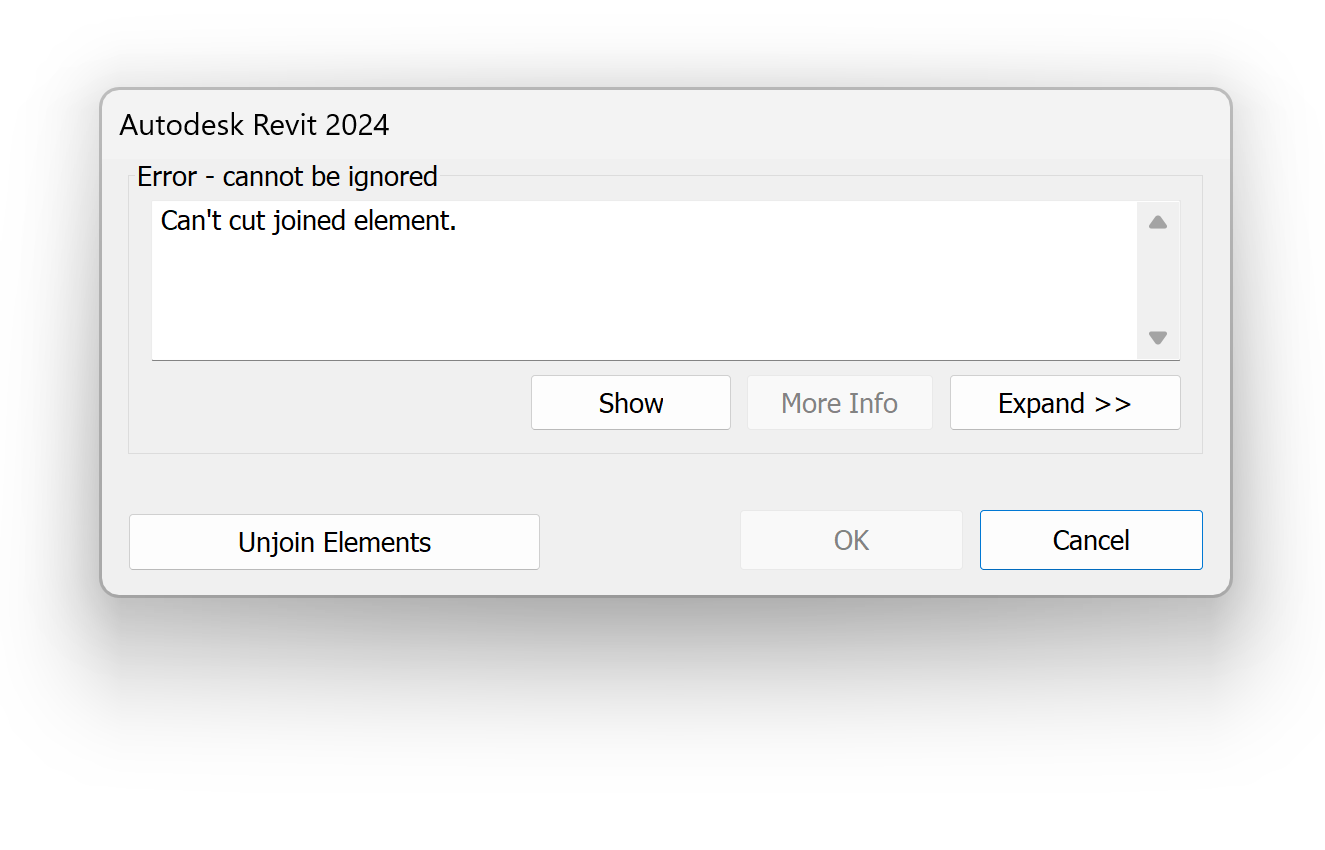The image size is (1325, 850).
Task: Click the double chevron on the Expand button
Action: [1113, 403]
